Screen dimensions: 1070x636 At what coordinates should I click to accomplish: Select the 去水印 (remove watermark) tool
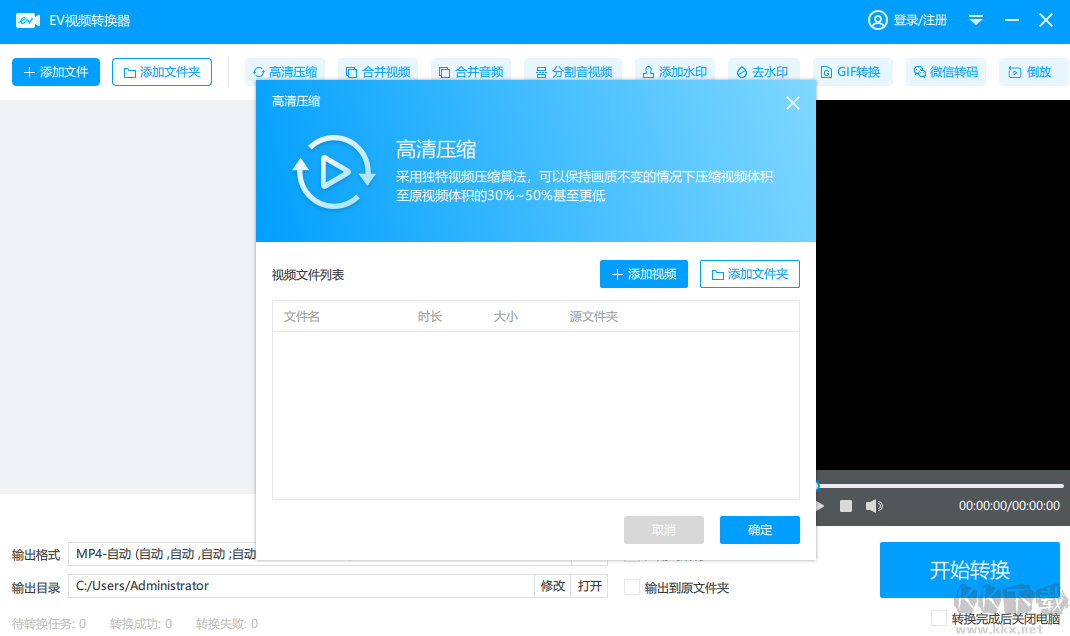coord(763,71)
